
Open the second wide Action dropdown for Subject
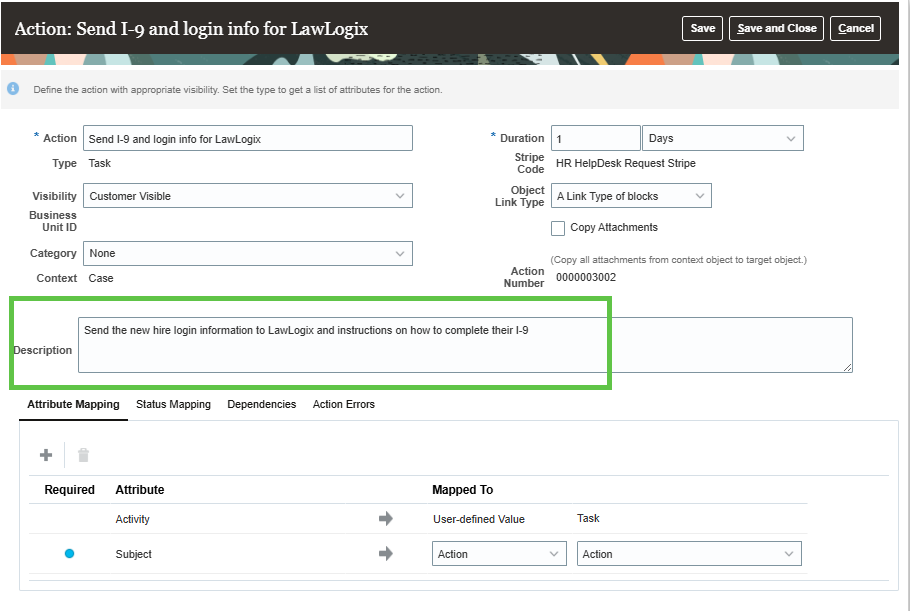689,554
